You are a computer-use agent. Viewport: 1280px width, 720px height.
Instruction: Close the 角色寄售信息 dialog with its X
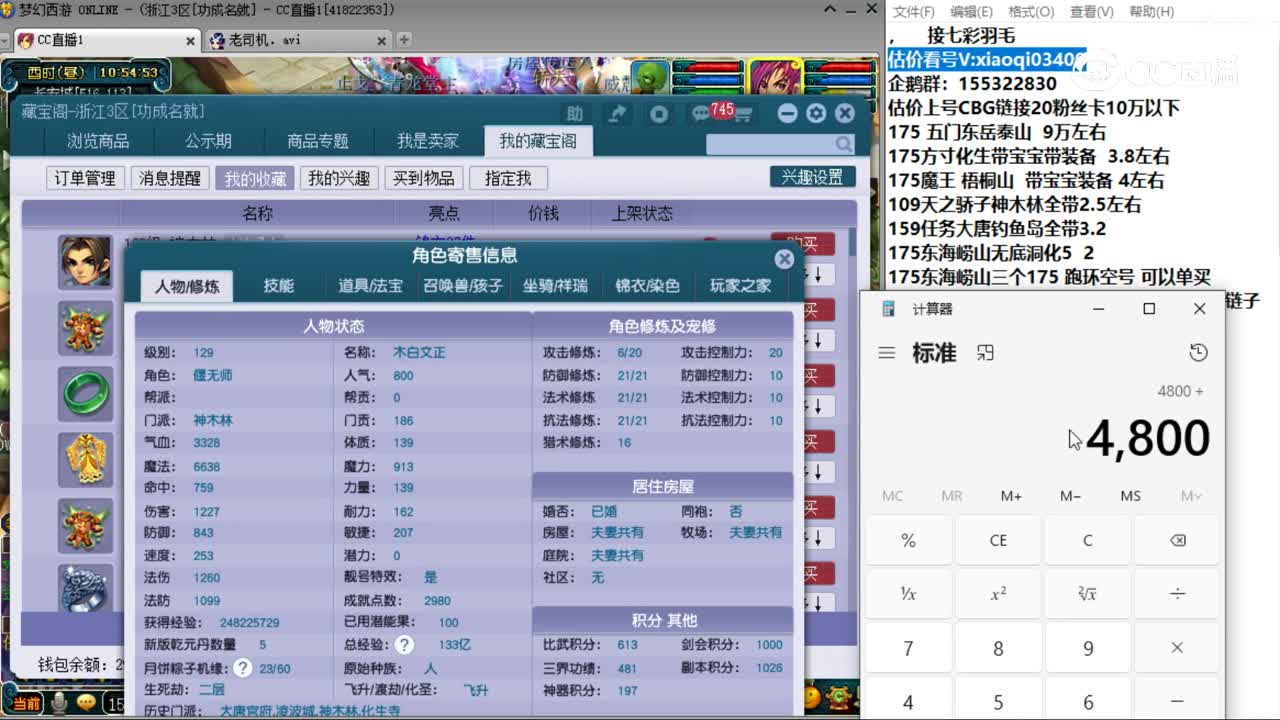pyautogui.click(x=784, y=259)
